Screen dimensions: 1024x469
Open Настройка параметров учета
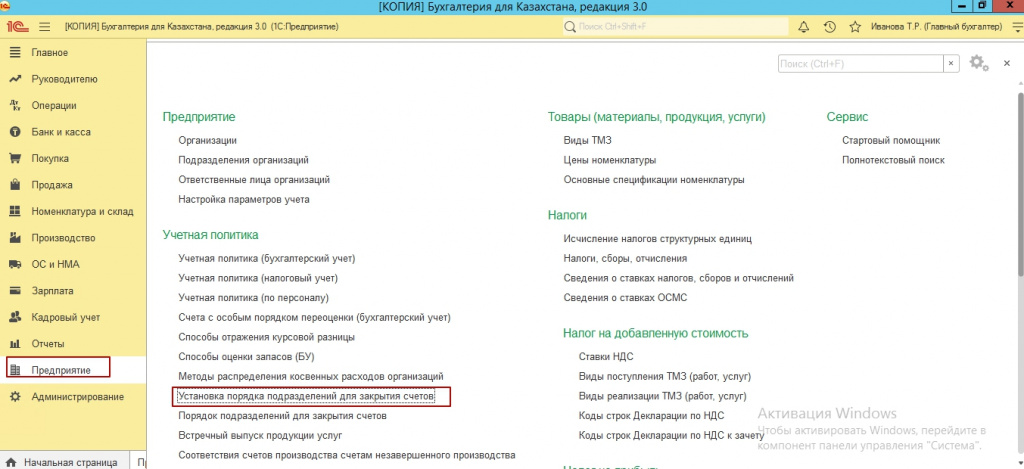pos(244,199)
